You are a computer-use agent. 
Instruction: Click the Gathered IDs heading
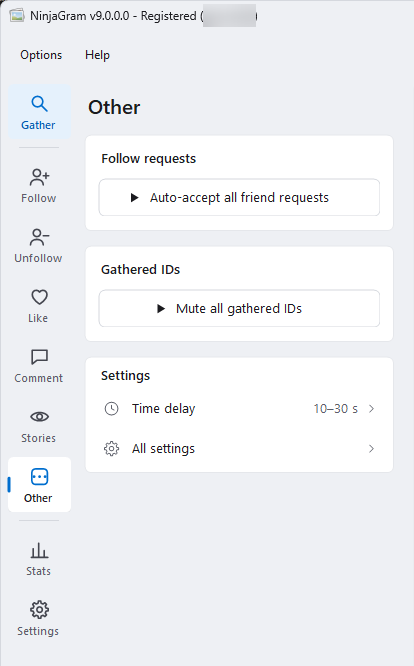click(141, 270)
